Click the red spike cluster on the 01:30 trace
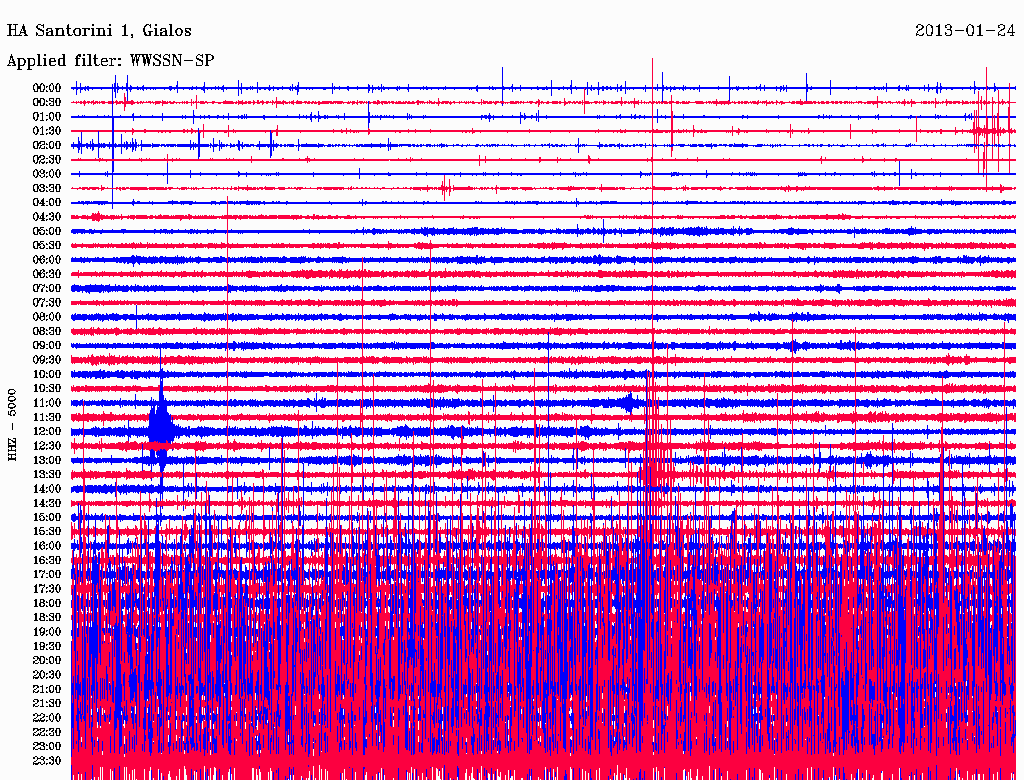The height and width of the screenshot is (780, 1024). [988, 131]
